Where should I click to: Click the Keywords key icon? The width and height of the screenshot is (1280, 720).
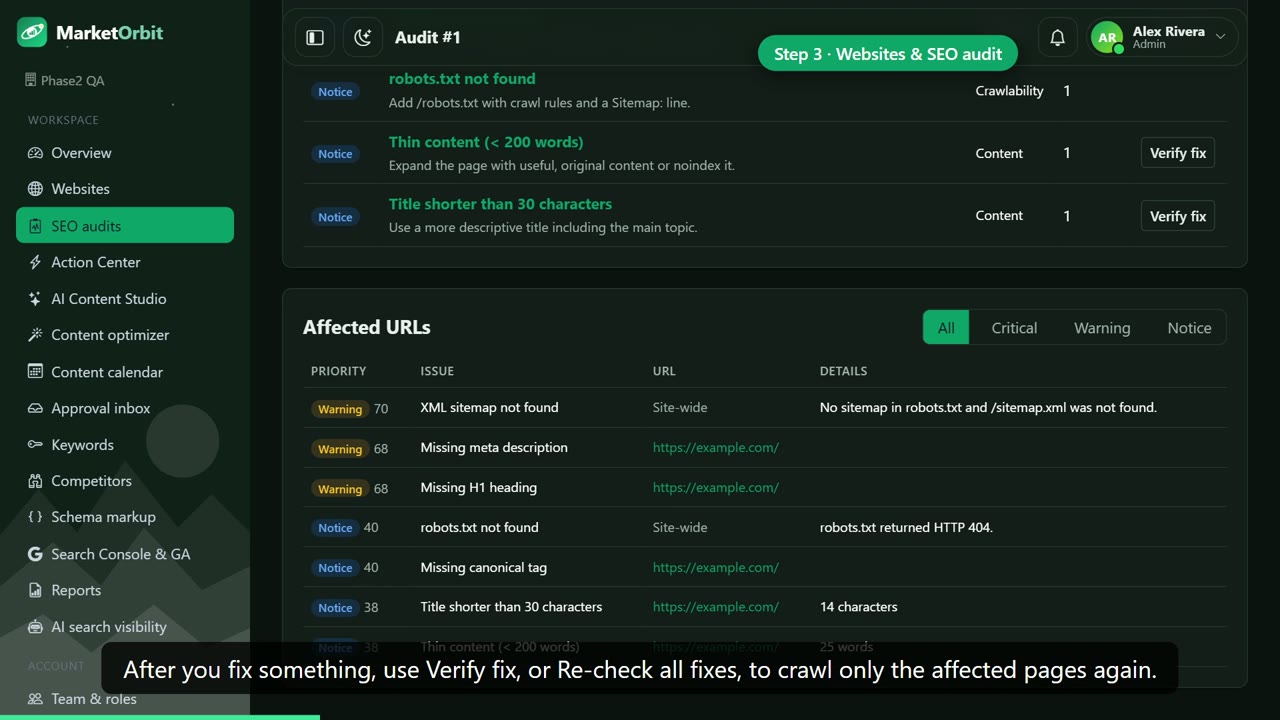[35, 445]
